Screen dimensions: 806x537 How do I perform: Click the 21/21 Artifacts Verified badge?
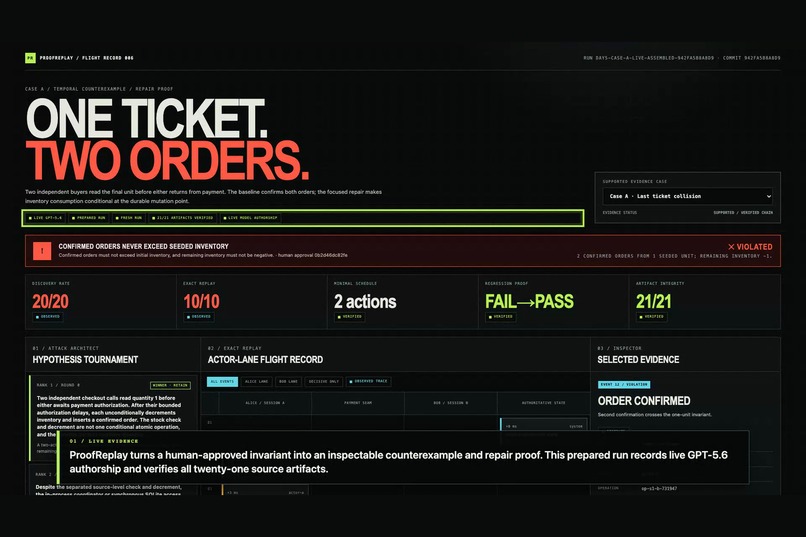(182, 218)
